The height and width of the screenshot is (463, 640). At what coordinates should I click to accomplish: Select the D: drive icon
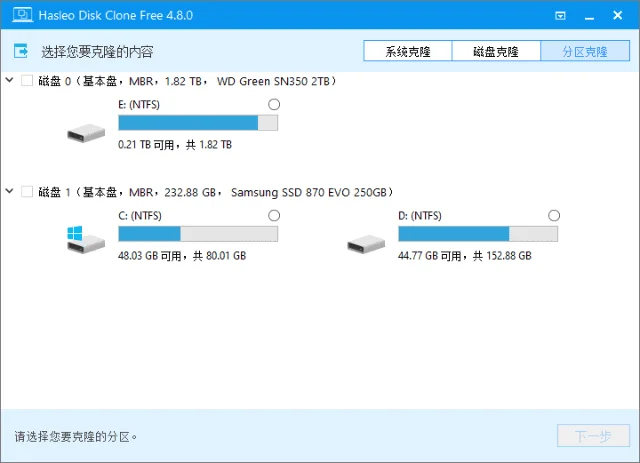point(365,241)
